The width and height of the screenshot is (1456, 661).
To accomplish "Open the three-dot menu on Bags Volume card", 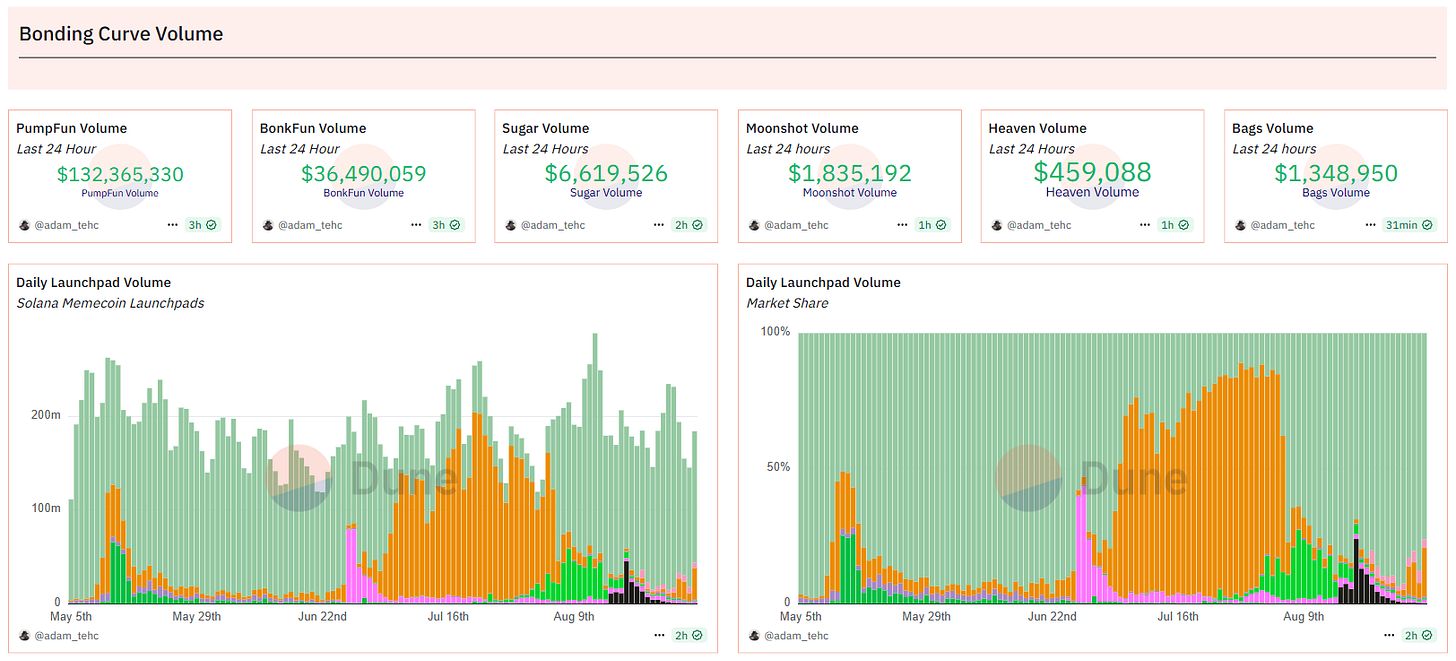I will click(x=1370, y=225).
